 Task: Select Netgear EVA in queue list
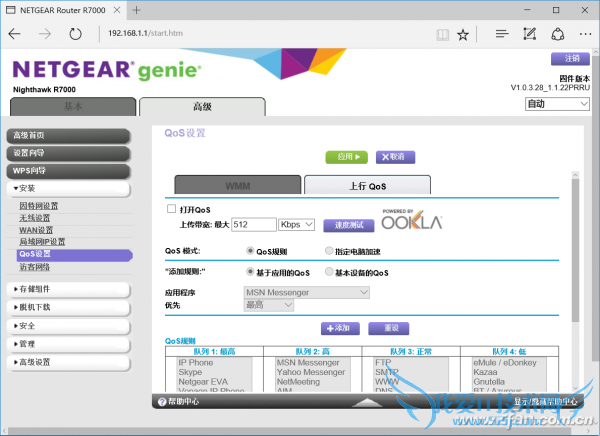203,382
